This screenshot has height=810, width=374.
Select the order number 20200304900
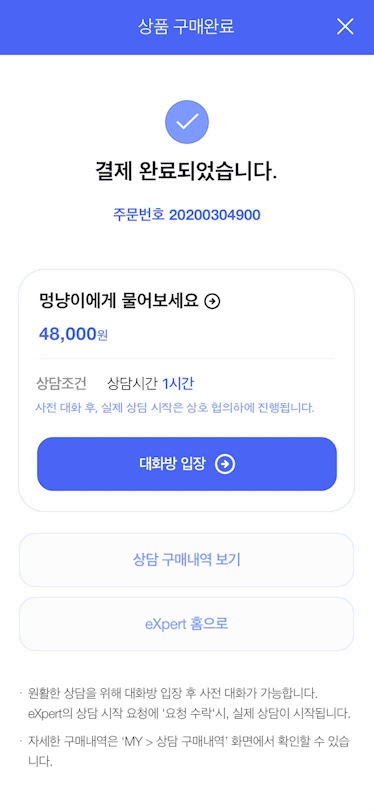point(214,215)
